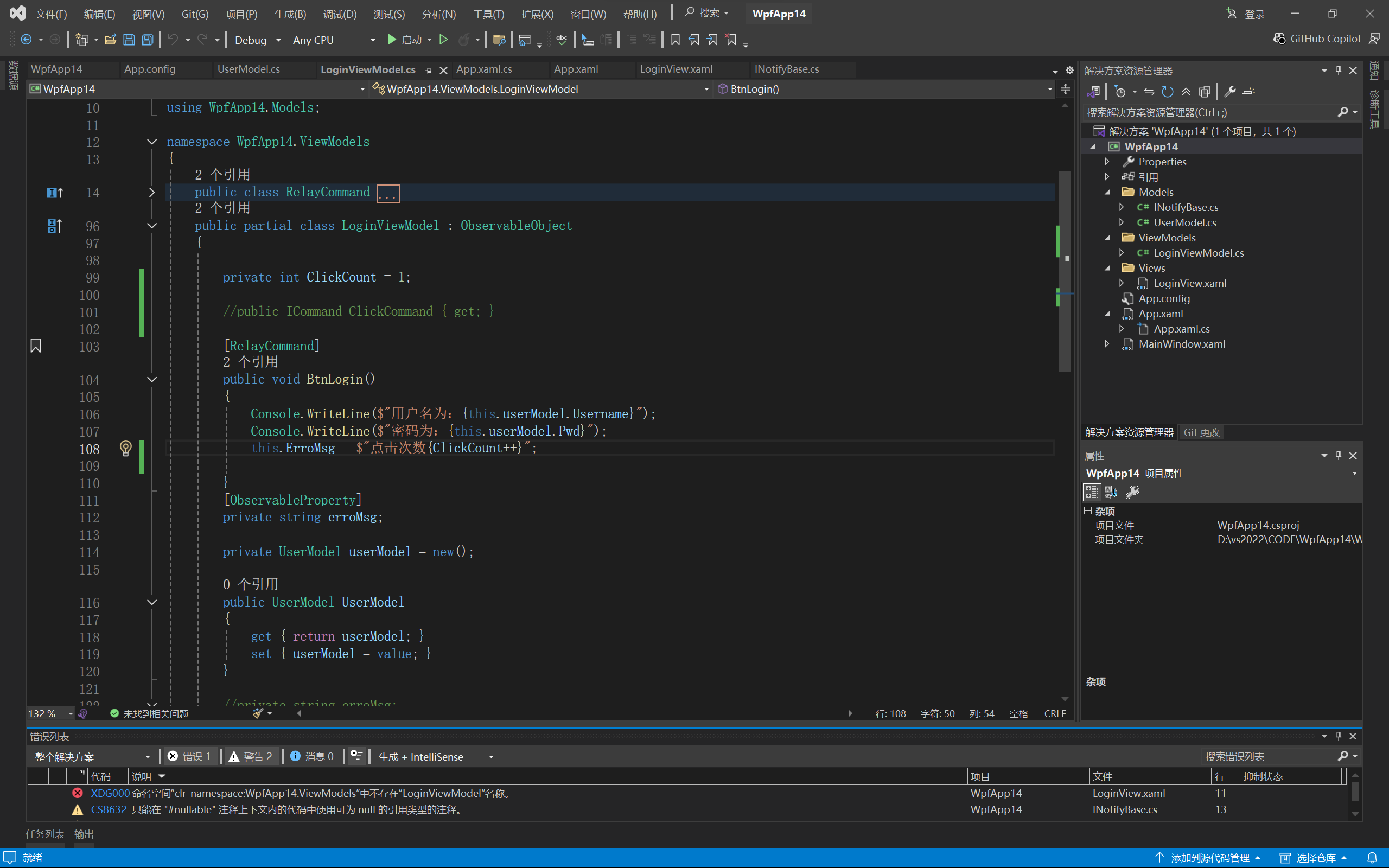
Task: Pin the LoginViewModel.cs tab
Action: [x=428, y=70]
